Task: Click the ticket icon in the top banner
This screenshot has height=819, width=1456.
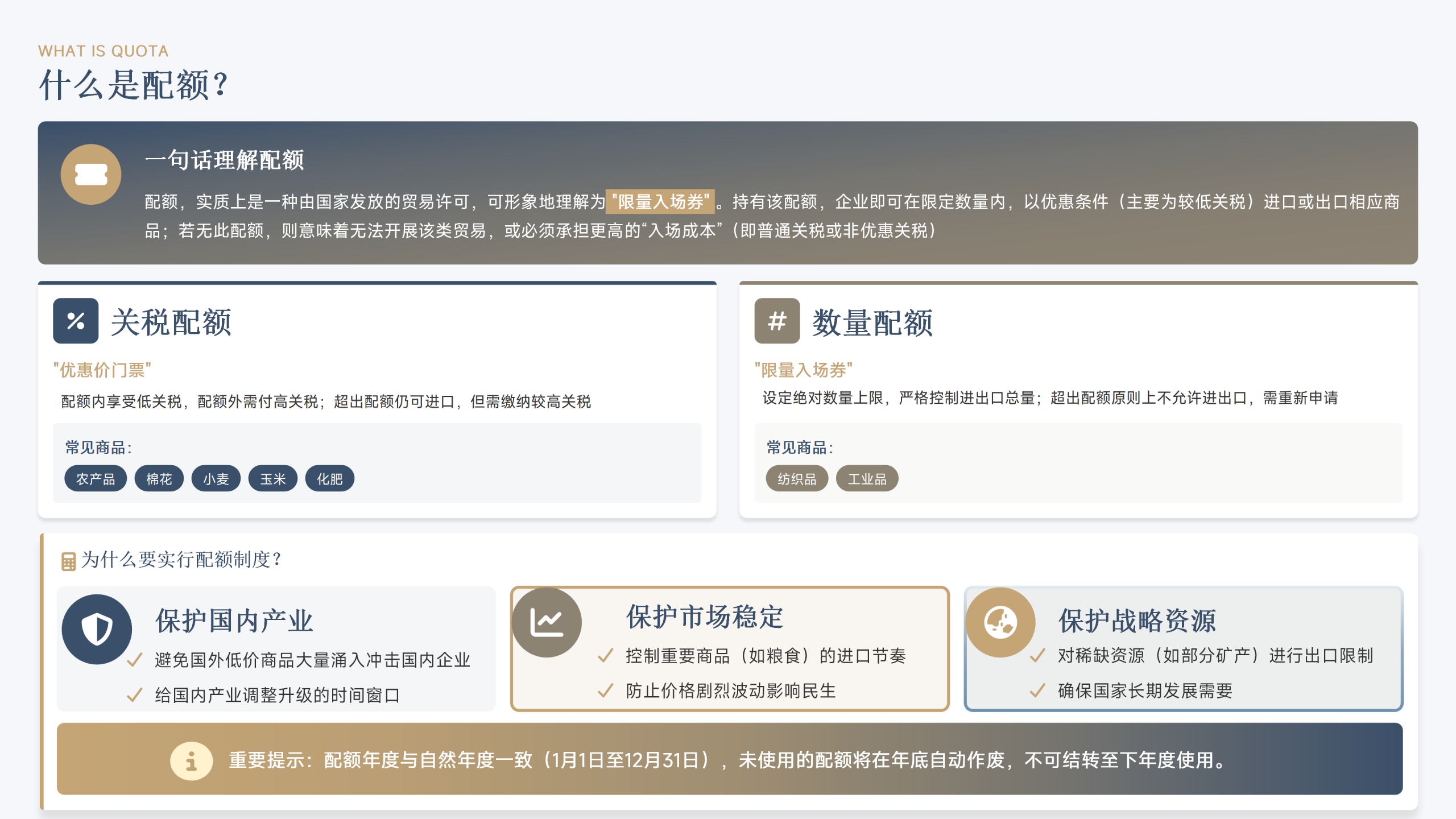Action: (x=91, y=175)
